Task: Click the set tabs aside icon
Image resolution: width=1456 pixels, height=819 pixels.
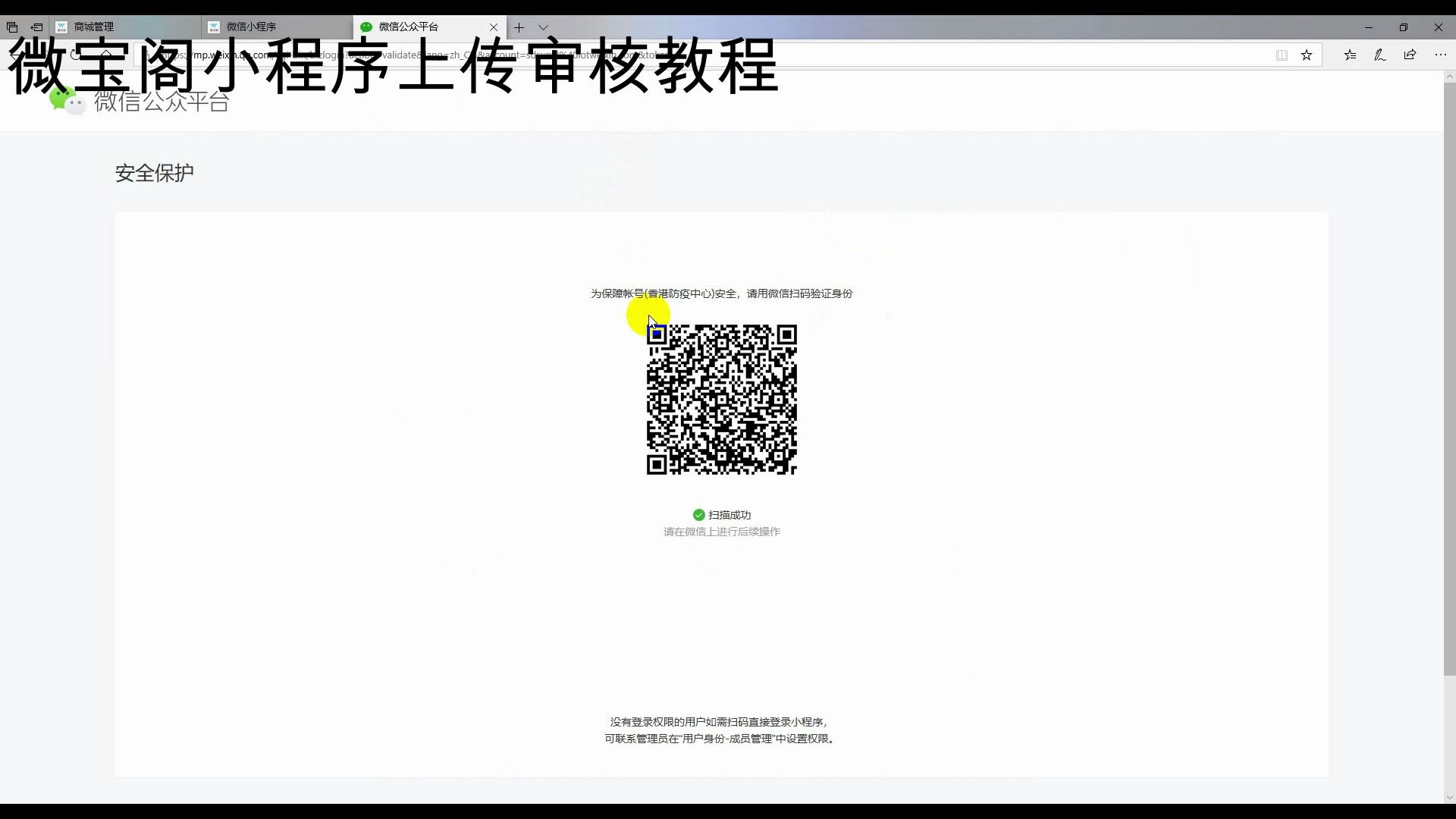Action: click(x=36, y=27)
